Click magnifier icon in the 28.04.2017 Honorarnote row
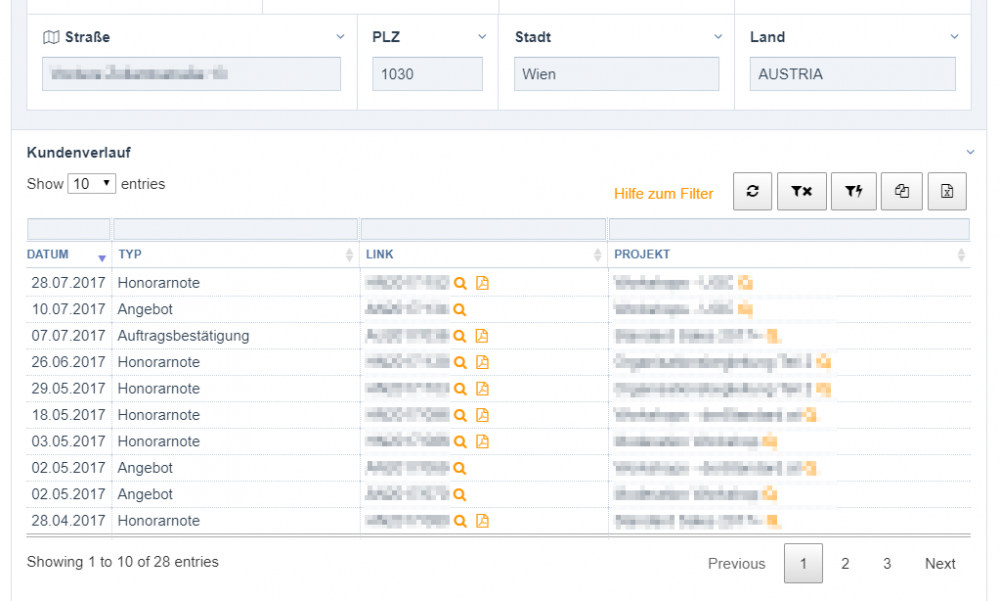 (460, 521)
